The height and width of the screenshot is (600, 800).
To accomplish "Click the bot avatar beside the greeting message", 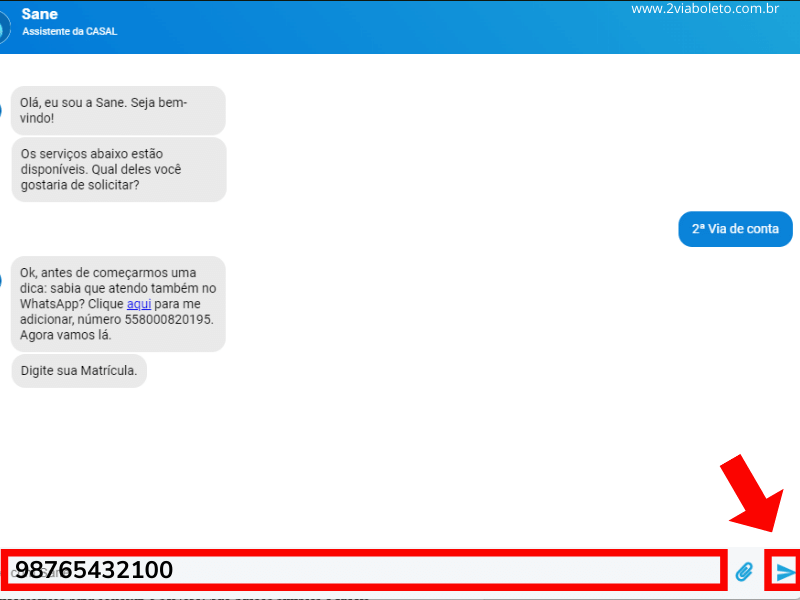I will (x=4, y=110).
